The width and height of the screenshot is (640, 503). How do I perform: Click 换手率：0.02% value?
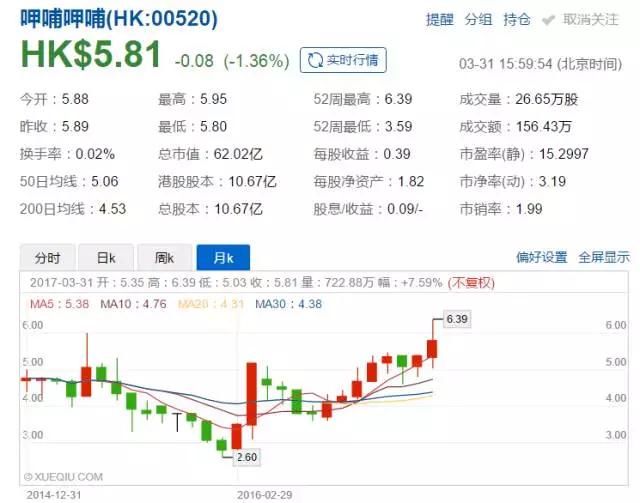pos(67,154)
